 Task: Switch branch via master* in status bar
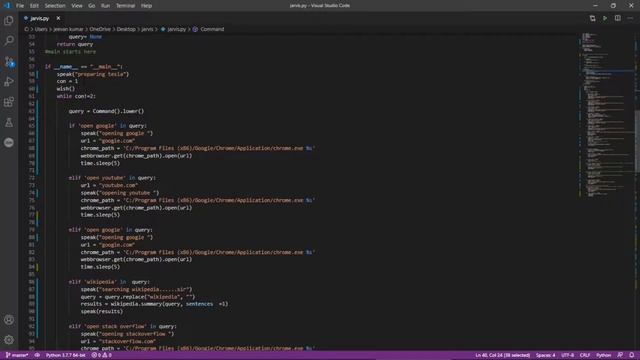pos(17,355)
